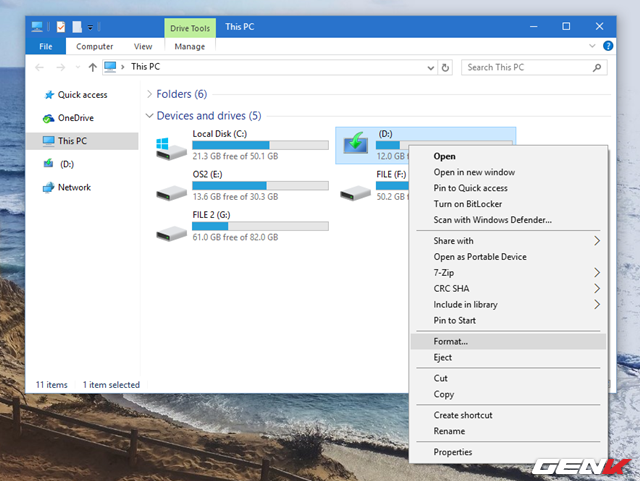This screenshot has width=640, height=481.
Task: Refresh the This PC view
Action: click(x=445, y=68)
